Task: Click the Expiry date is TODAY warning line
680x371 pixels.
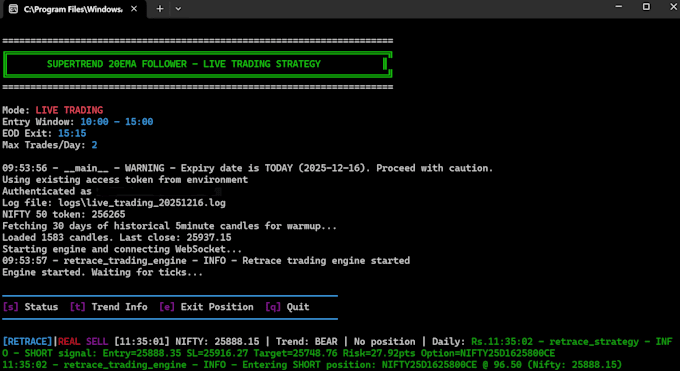Action: 248,168
